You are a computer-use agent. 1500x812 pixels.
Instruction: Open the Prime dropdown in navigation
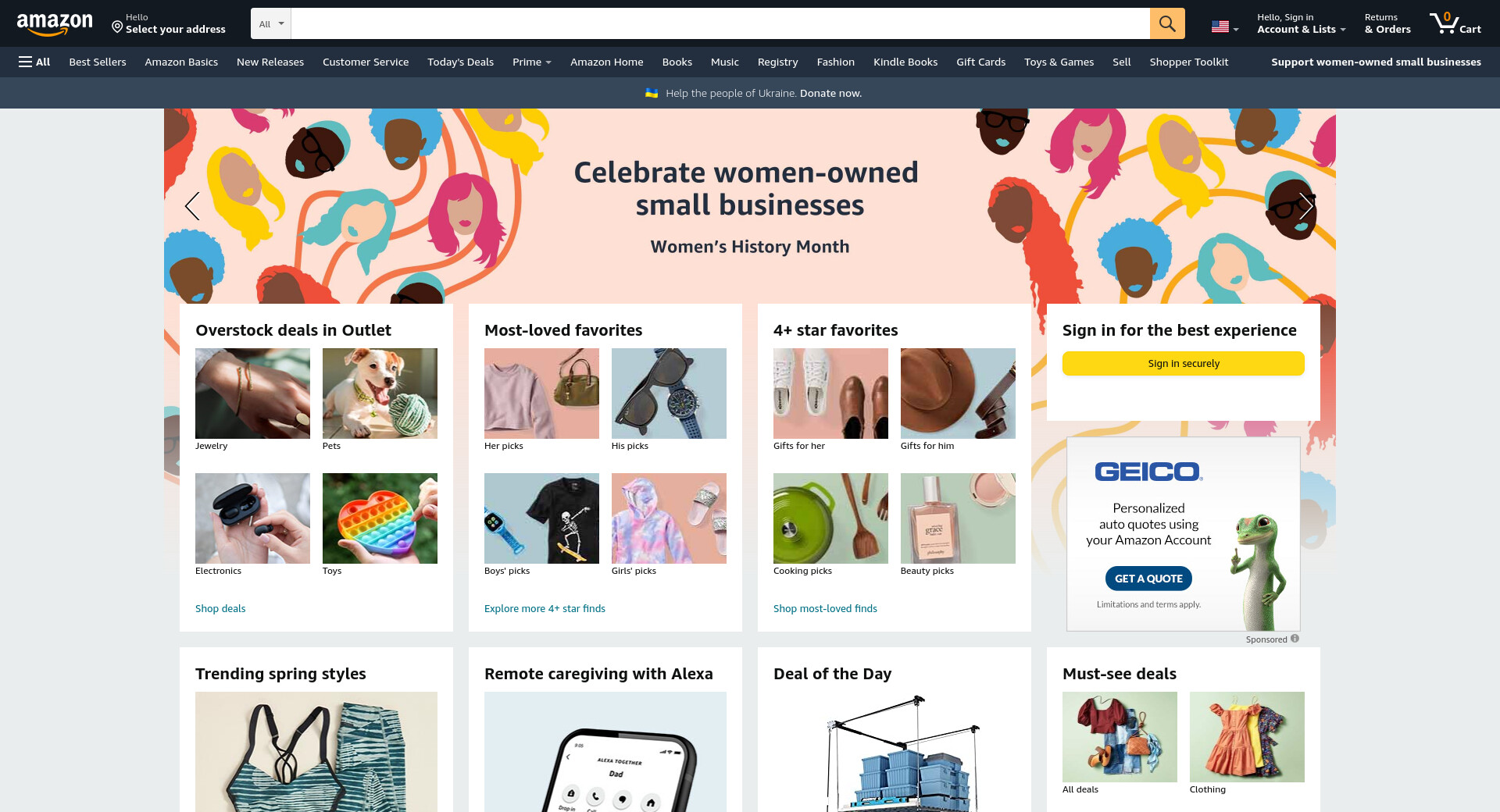(531, 62)
